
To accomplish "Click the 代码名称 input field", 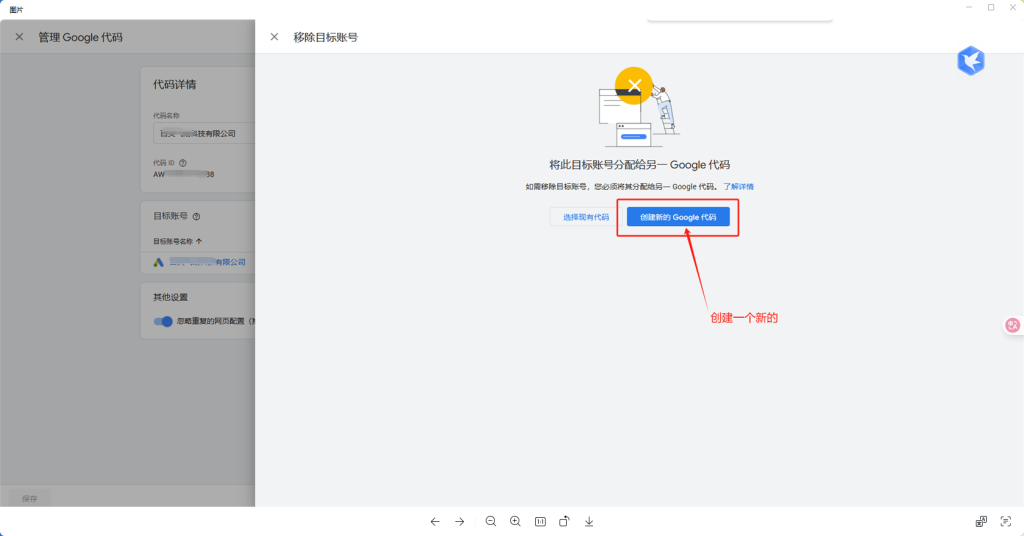I will (x=204, y=133).
